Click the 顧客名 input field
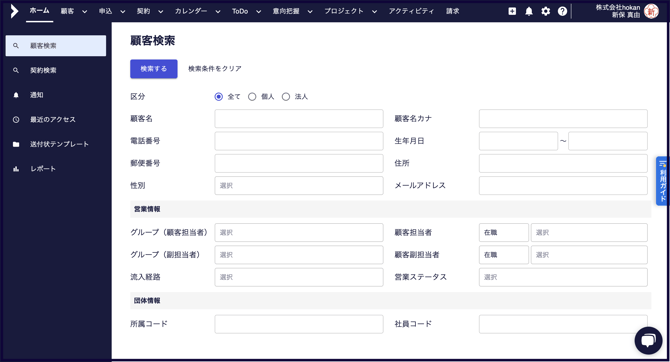Image resolution: width=670 pixels, height=362 pixels. 299,118
